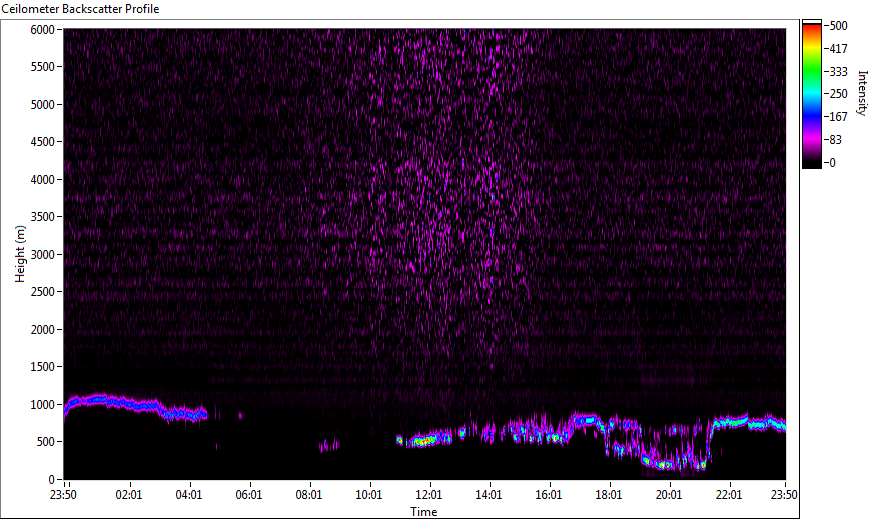This screenshot has height=519, width=872.
Task: Click the 6000 height axis tick label
Action: 42,29
